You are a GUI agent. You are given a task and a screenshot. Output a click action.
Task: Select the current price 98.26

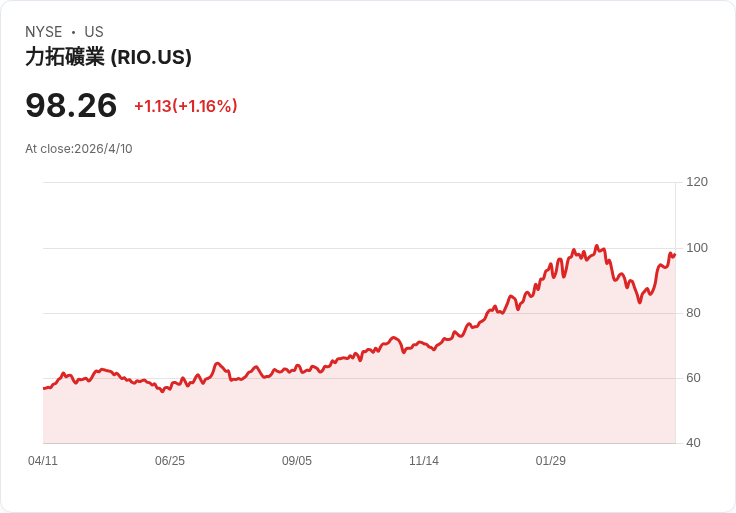[x=71, y=106]
